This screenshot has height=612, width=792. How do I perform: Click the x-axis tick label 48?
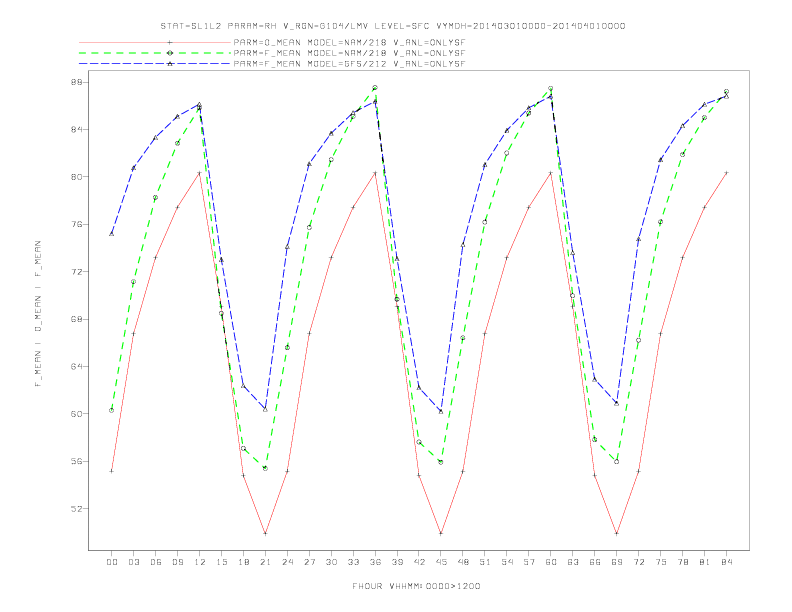(463, 562)
